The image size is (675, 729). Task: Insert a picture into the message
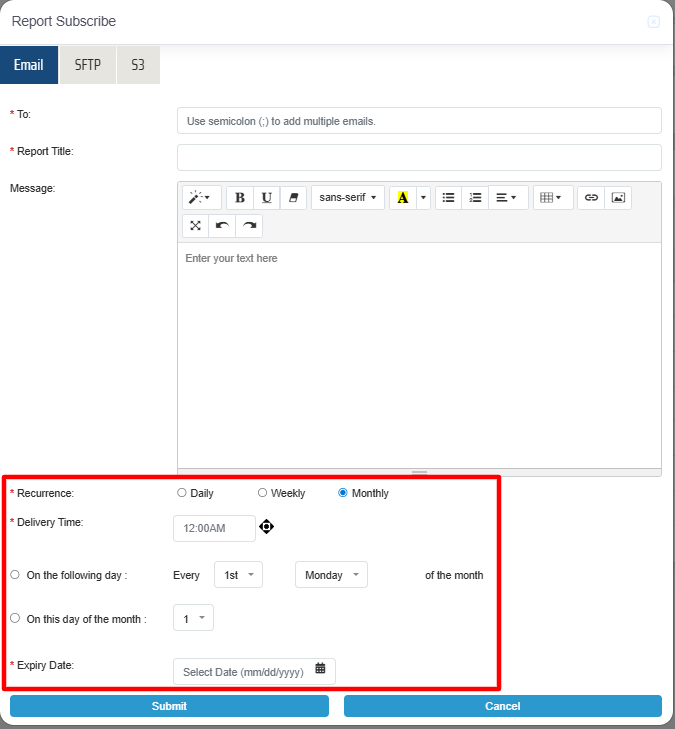618,198
